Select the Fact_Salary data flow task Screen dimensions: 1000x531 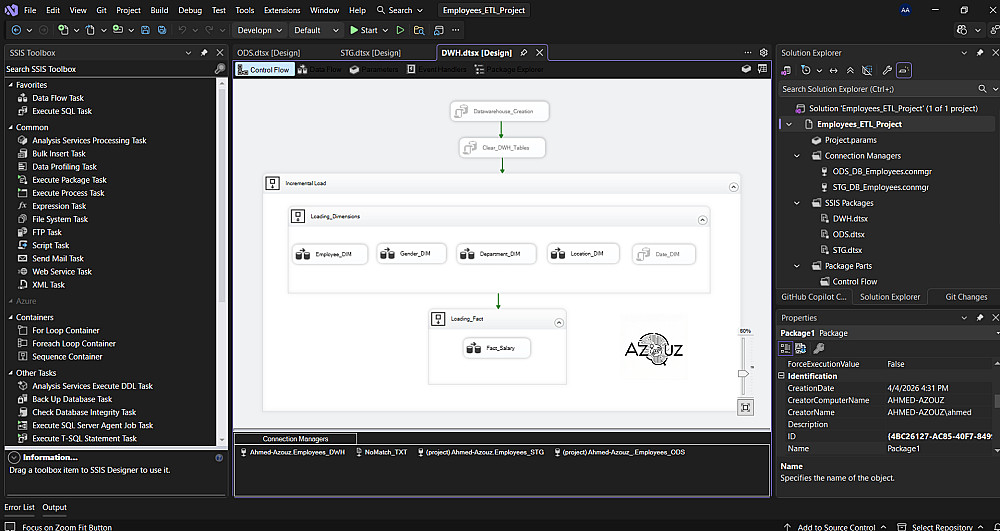pyautogui.click(x=497, y=348)
